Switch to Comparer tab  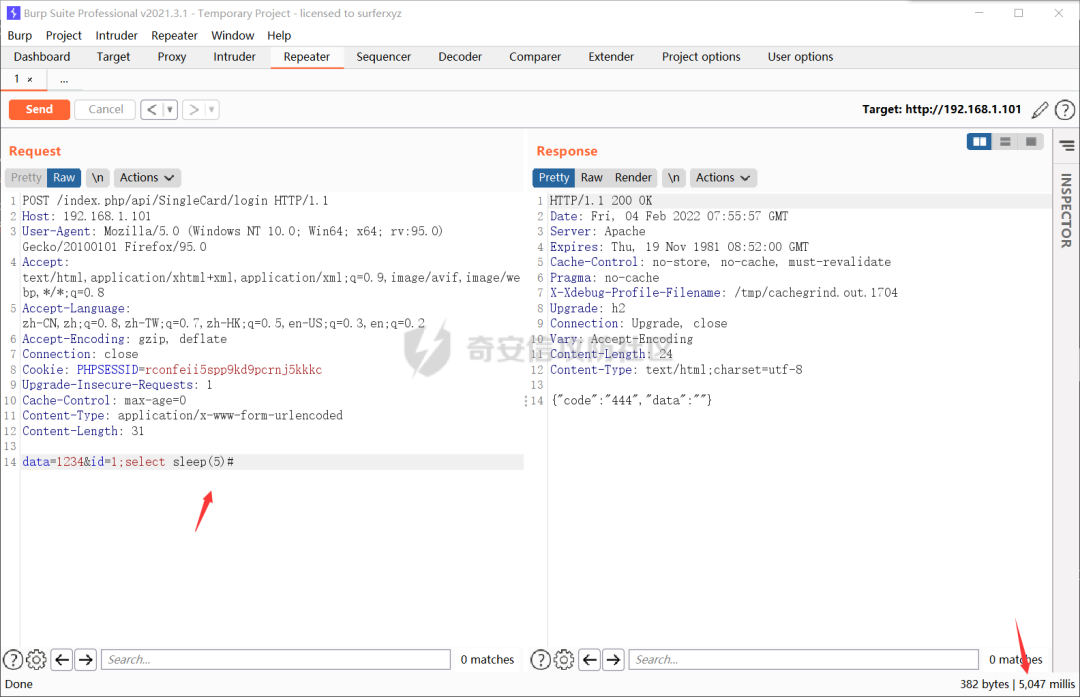[535, 57]
